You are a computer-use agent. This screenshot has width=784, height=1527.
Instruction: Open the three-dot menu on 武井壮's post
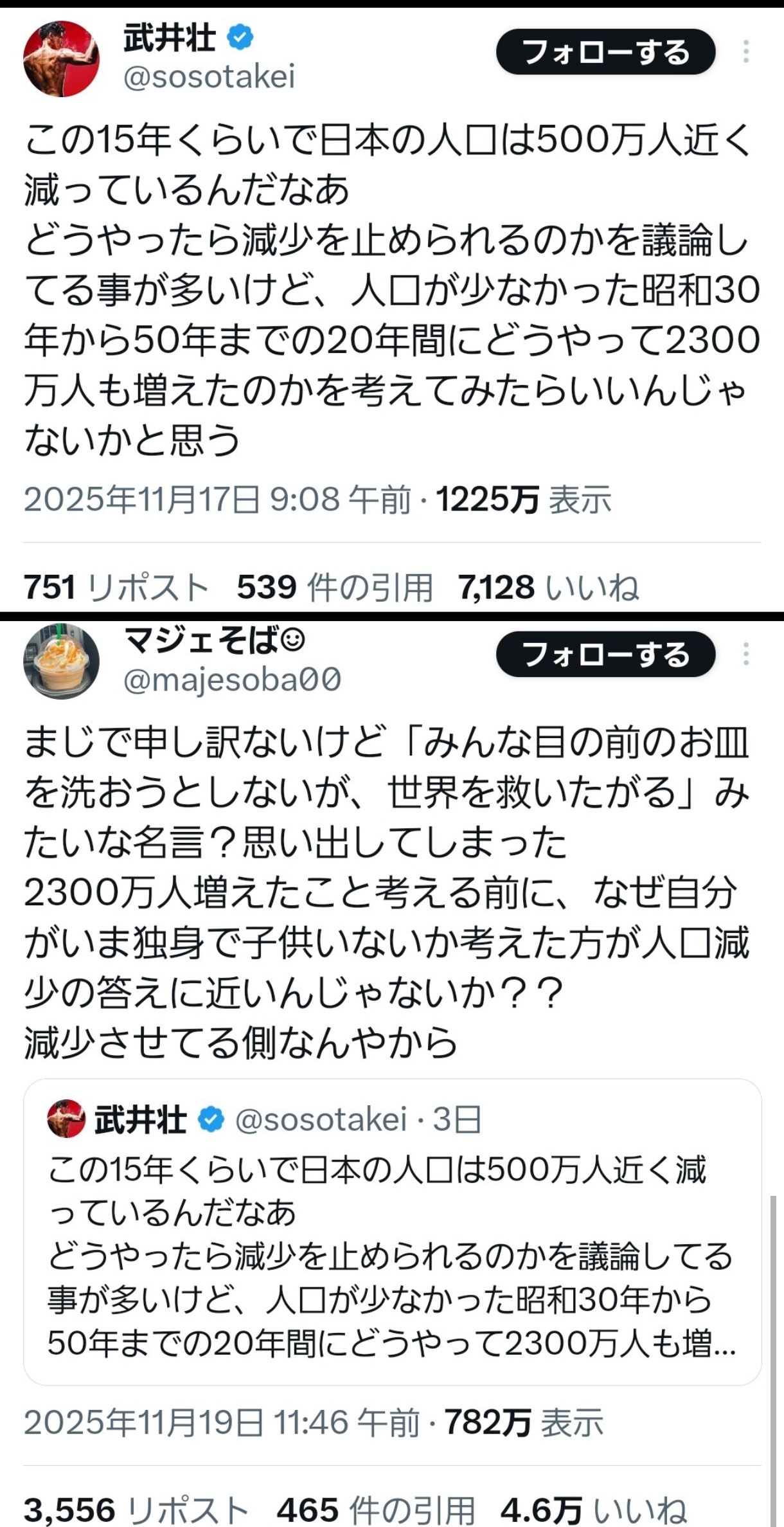pos(745,51)
